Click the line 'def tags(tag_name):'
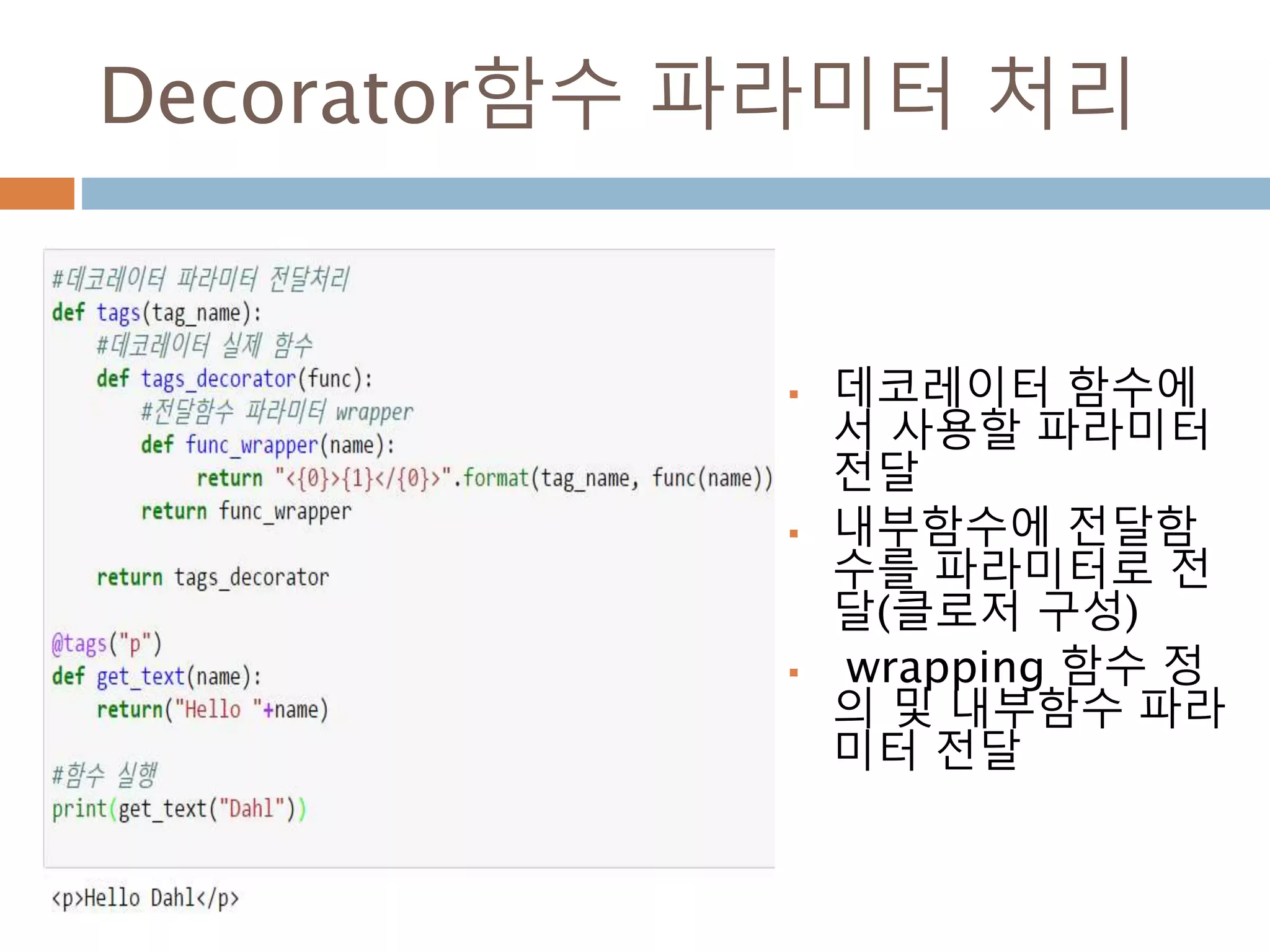 pyautogui.click(x=157, y=313)
